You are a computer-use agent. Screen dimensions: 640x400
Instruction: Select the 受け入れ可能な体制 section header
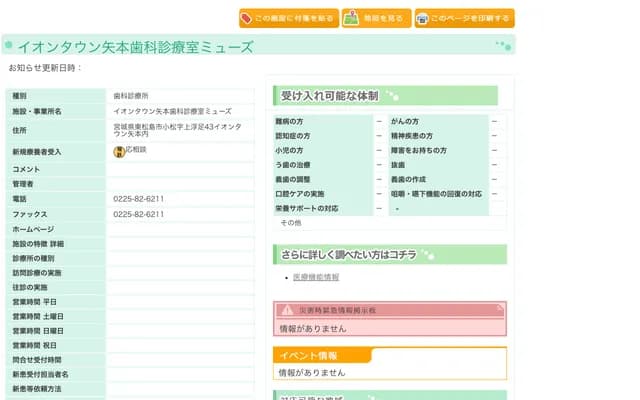tap(330, 96)
